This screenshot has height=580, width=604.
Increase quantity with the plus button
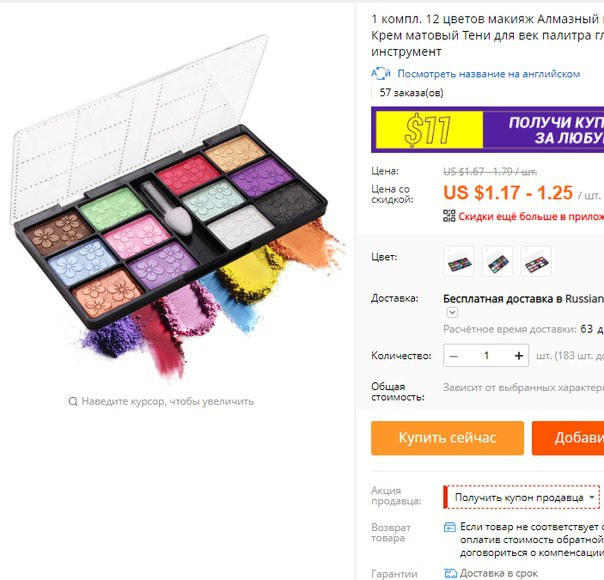click(x=518, y=356)
